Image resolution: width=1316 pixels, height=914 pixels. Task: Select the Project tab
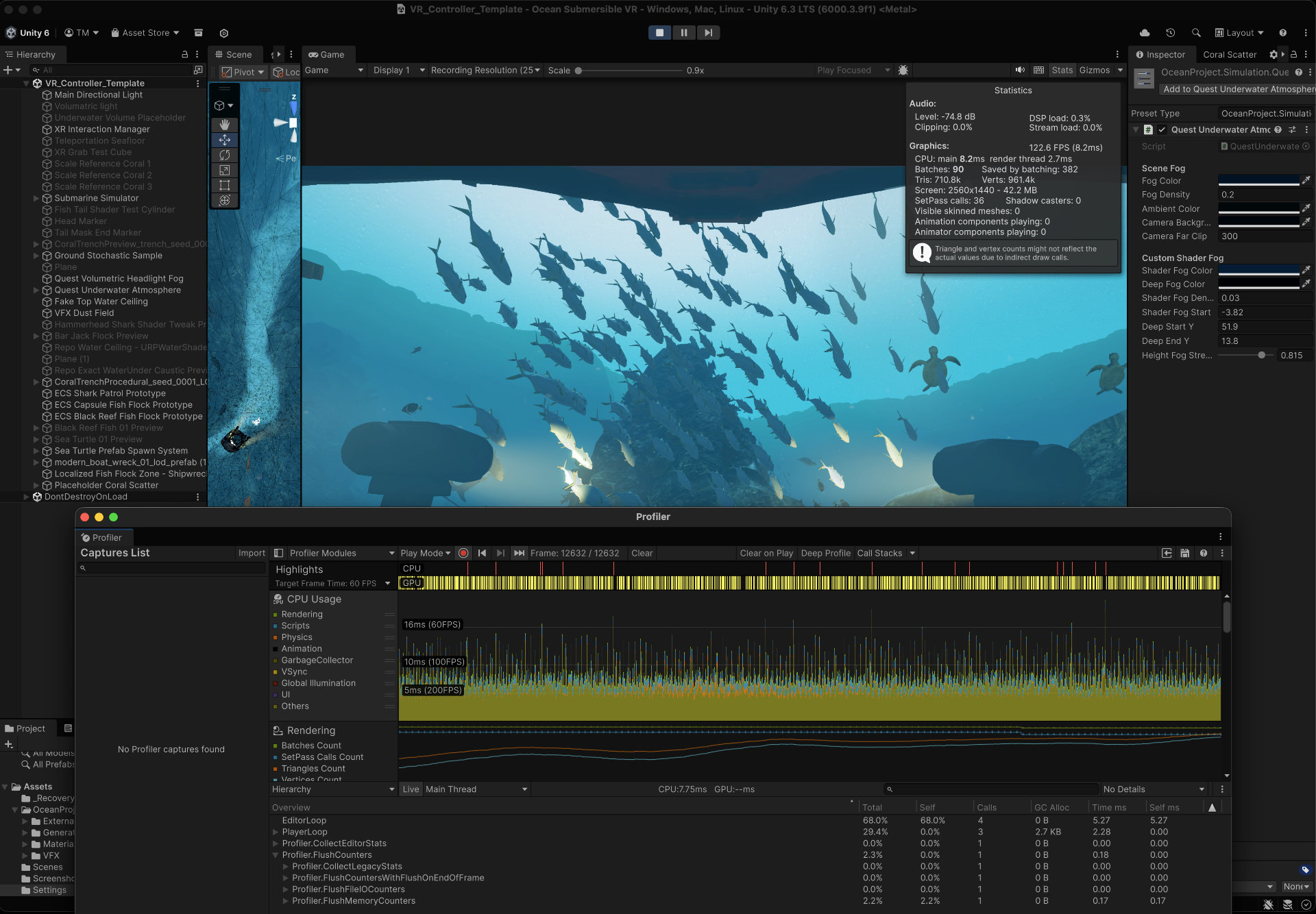(25, 728)
